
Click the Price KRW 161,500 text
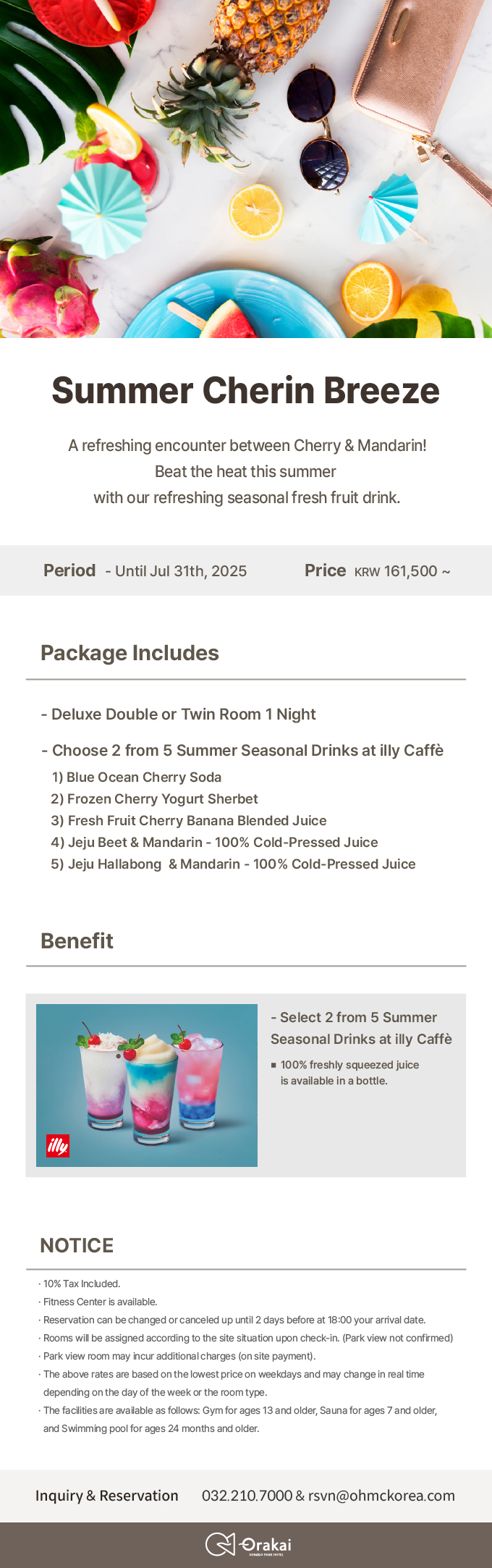coord(377,570)
